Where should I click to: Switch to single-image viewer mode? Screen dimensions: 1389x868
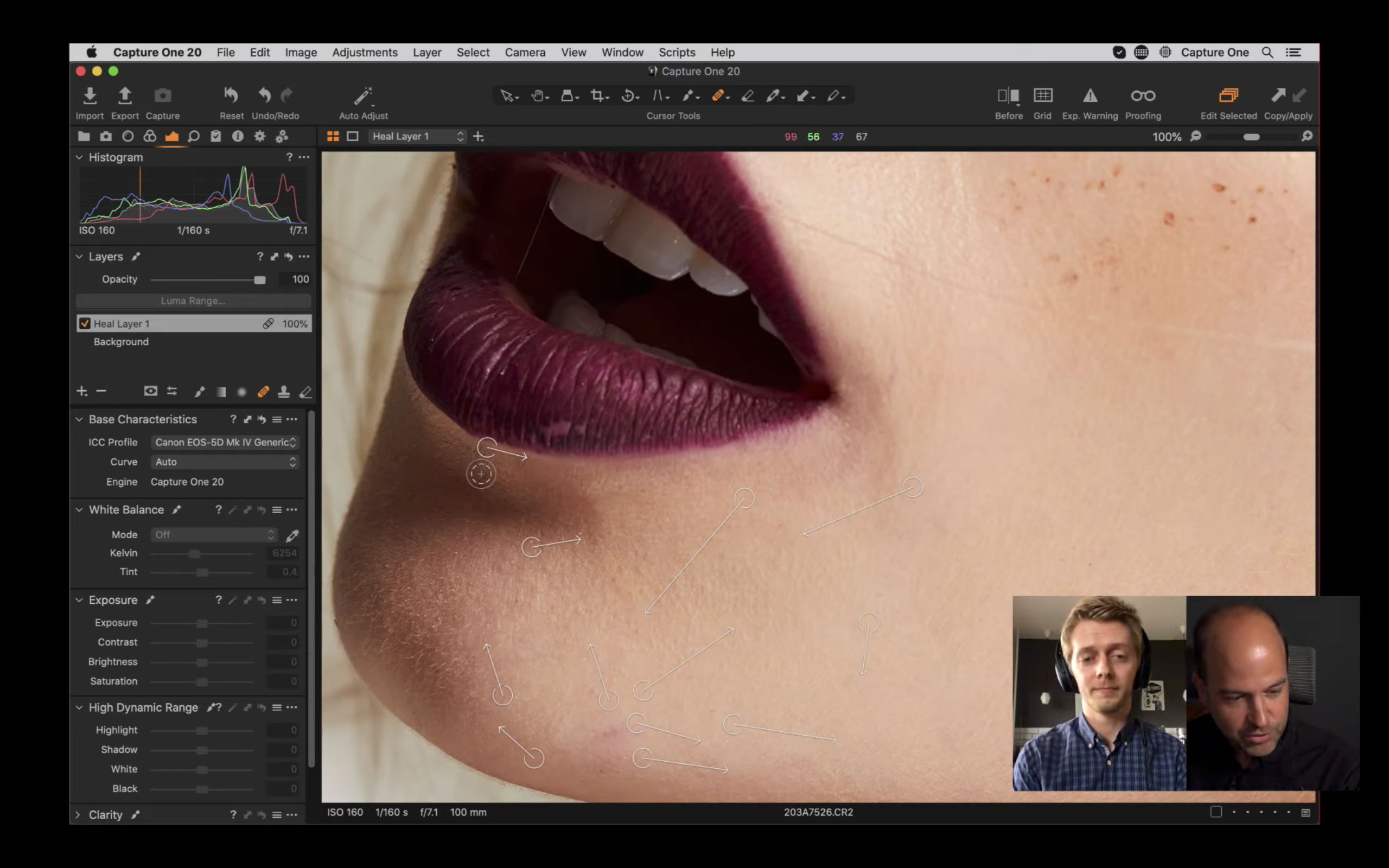click(x=353, y=136)
